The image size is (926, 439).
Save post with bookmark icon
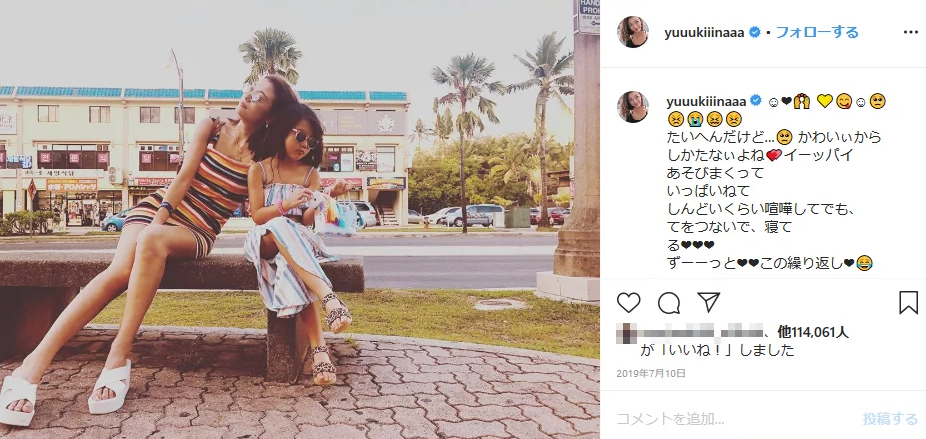pyautogui.click(x=908, y=303)
